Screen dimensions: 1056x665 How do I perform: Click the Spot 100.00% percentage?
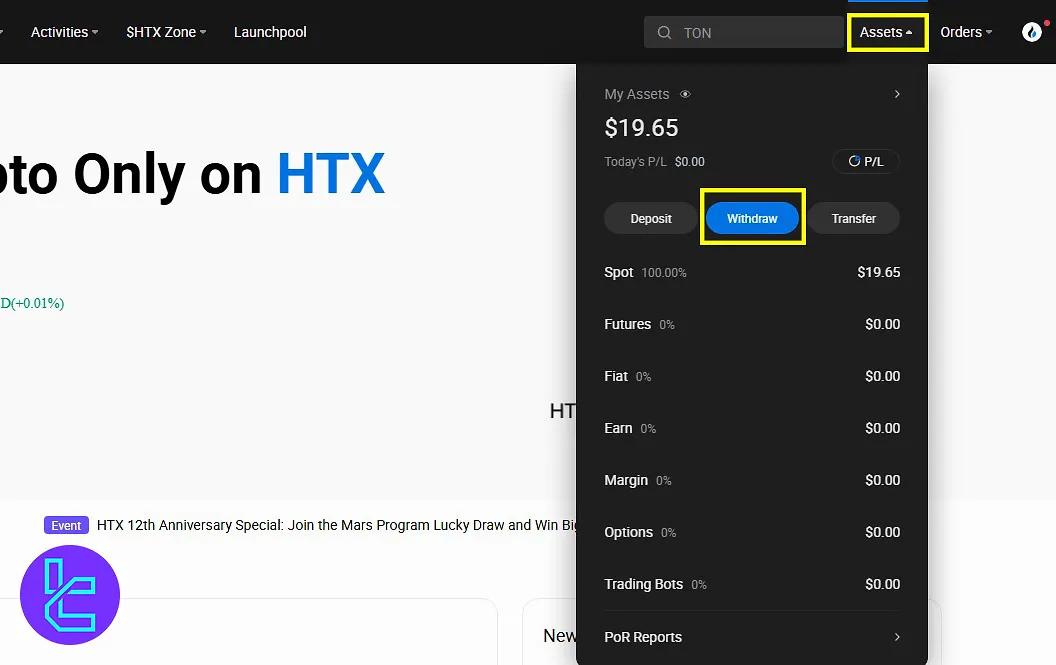(664, 273)
